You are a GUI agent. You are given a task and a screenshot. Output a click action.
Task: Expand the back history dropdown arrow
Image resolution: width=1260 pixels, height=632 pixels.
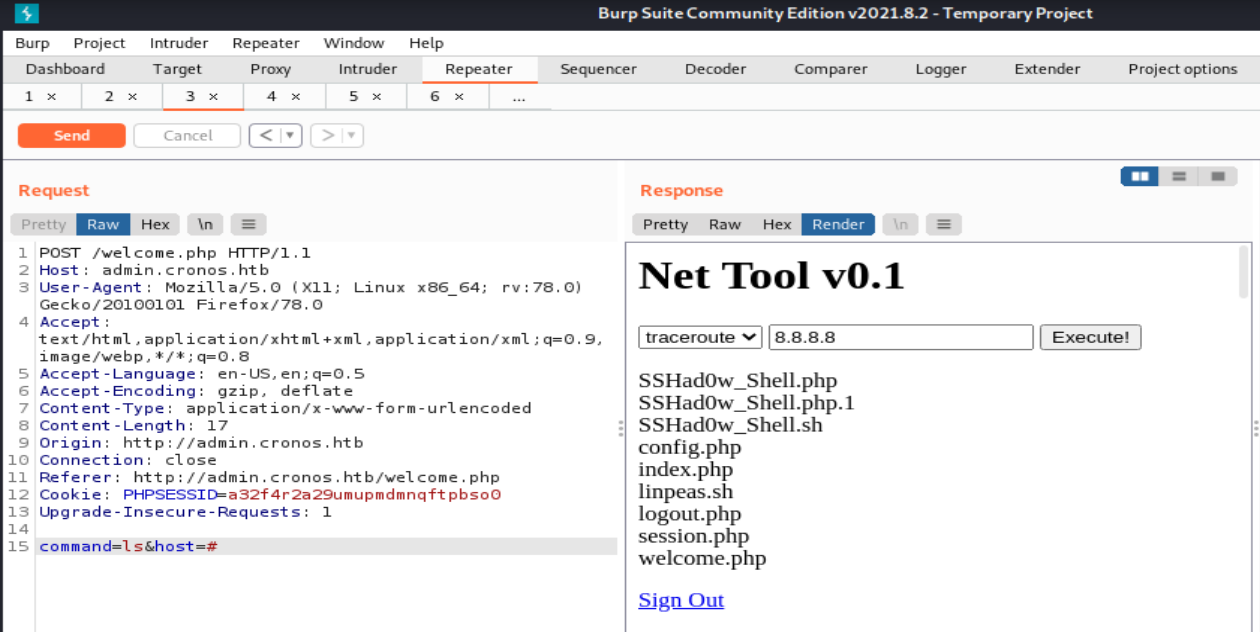290,135
